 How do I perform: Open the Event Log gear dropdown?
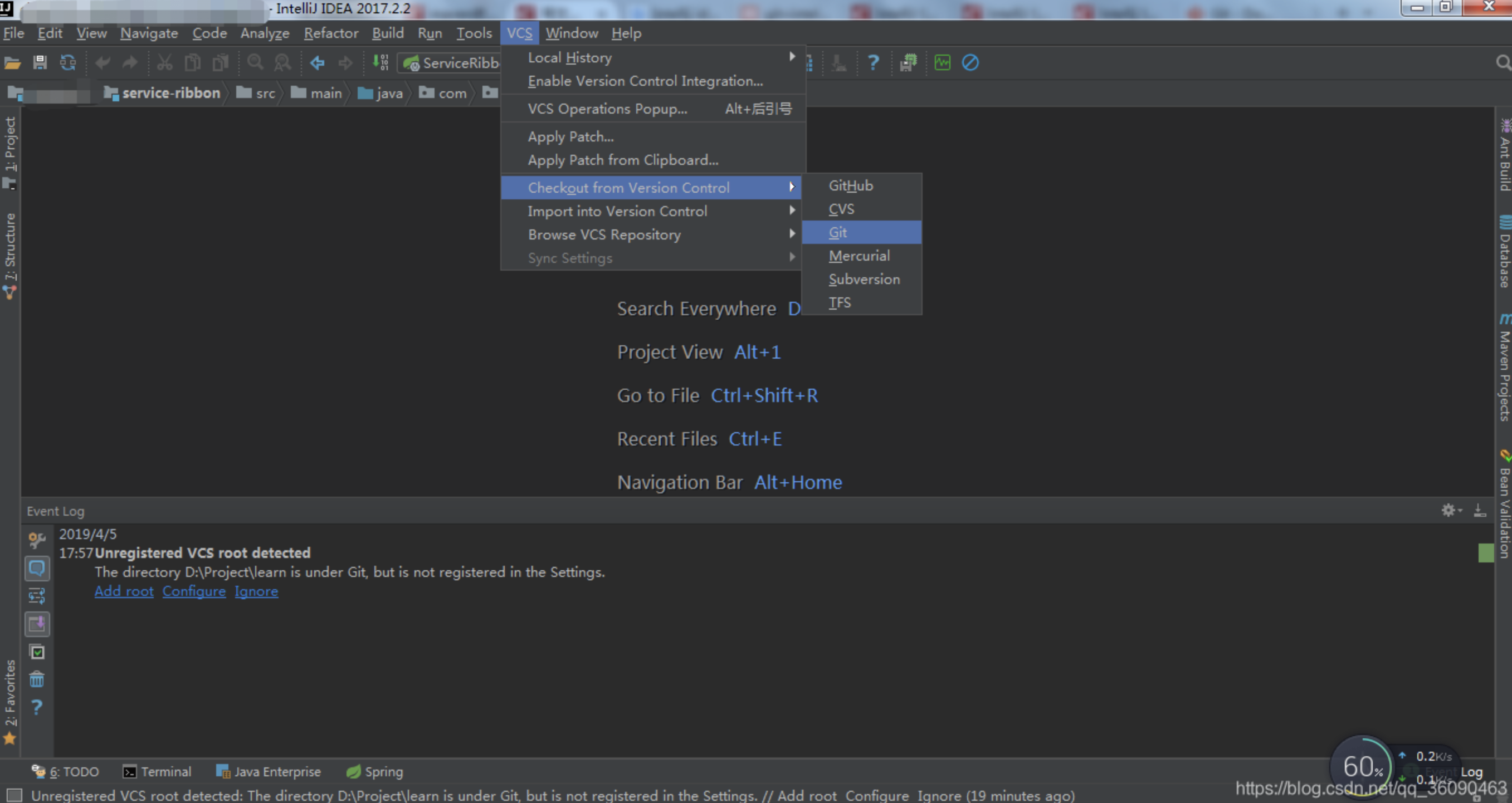tap(1450, 510)
